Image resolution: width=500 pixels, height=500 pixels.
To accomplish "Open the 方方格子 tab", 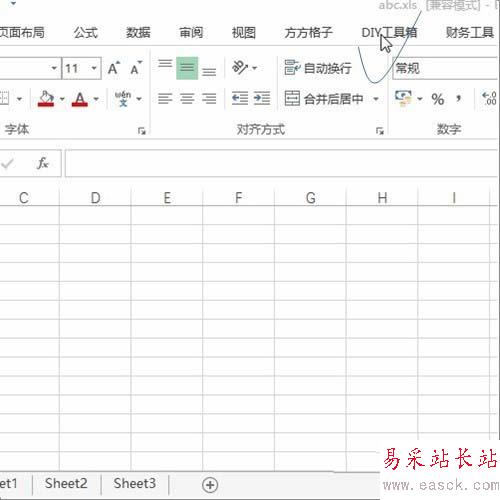I will click(x=308, y=33).
